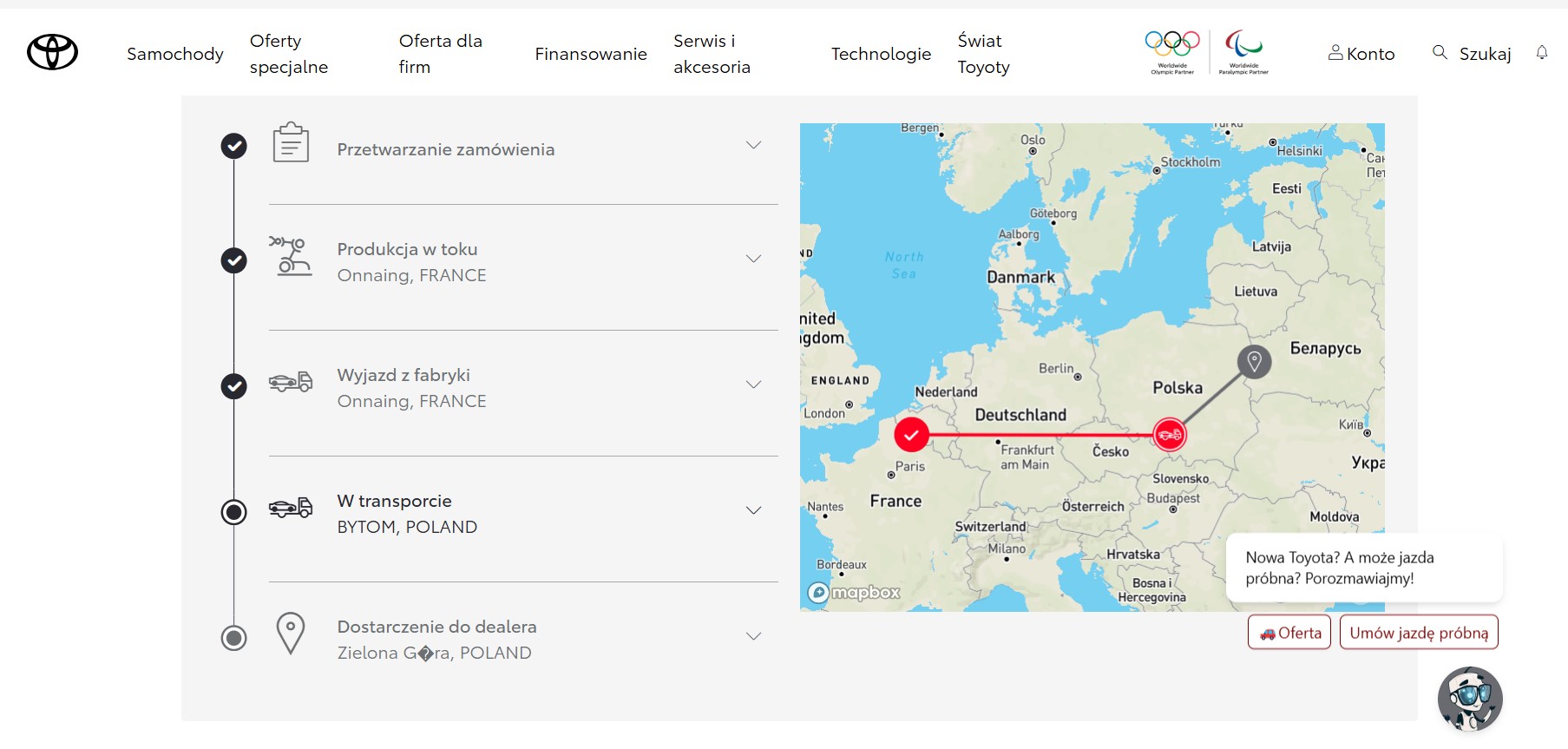Viewport: 1568px width, 749px height.
Task: Open the Serwis i akcesoria menu
Action: coord(712,54)
